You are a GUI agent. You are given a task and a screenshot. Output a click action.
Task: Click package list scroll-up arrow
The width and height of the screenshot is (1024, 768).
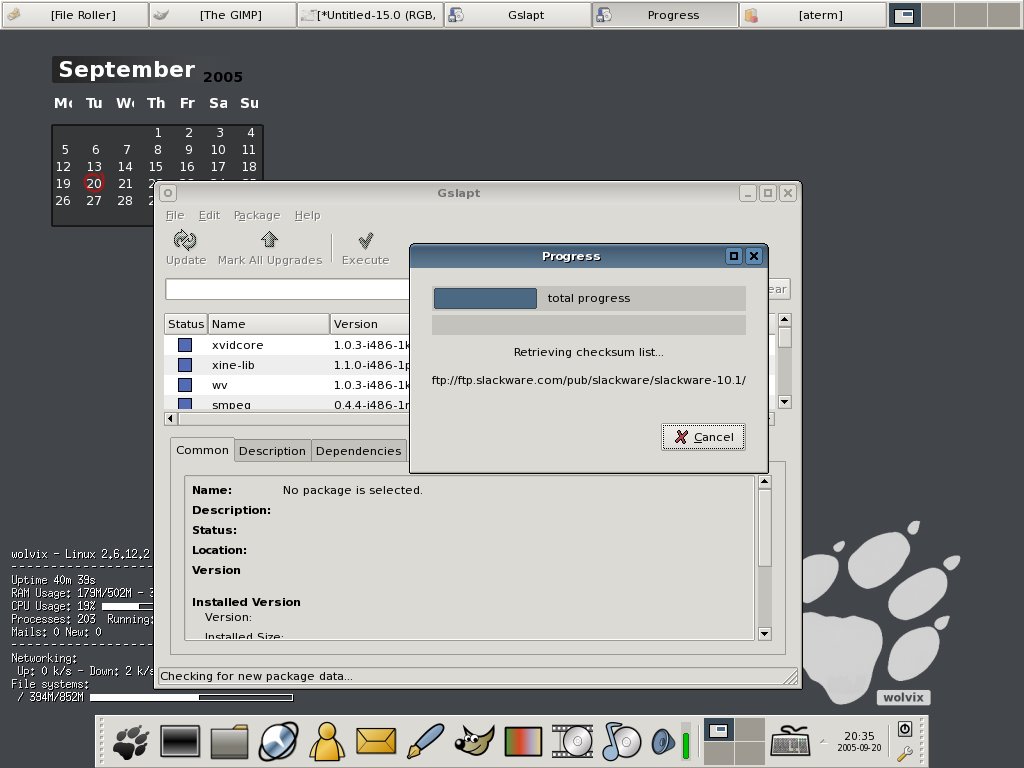pyautogui.click(x=785, y=319)
